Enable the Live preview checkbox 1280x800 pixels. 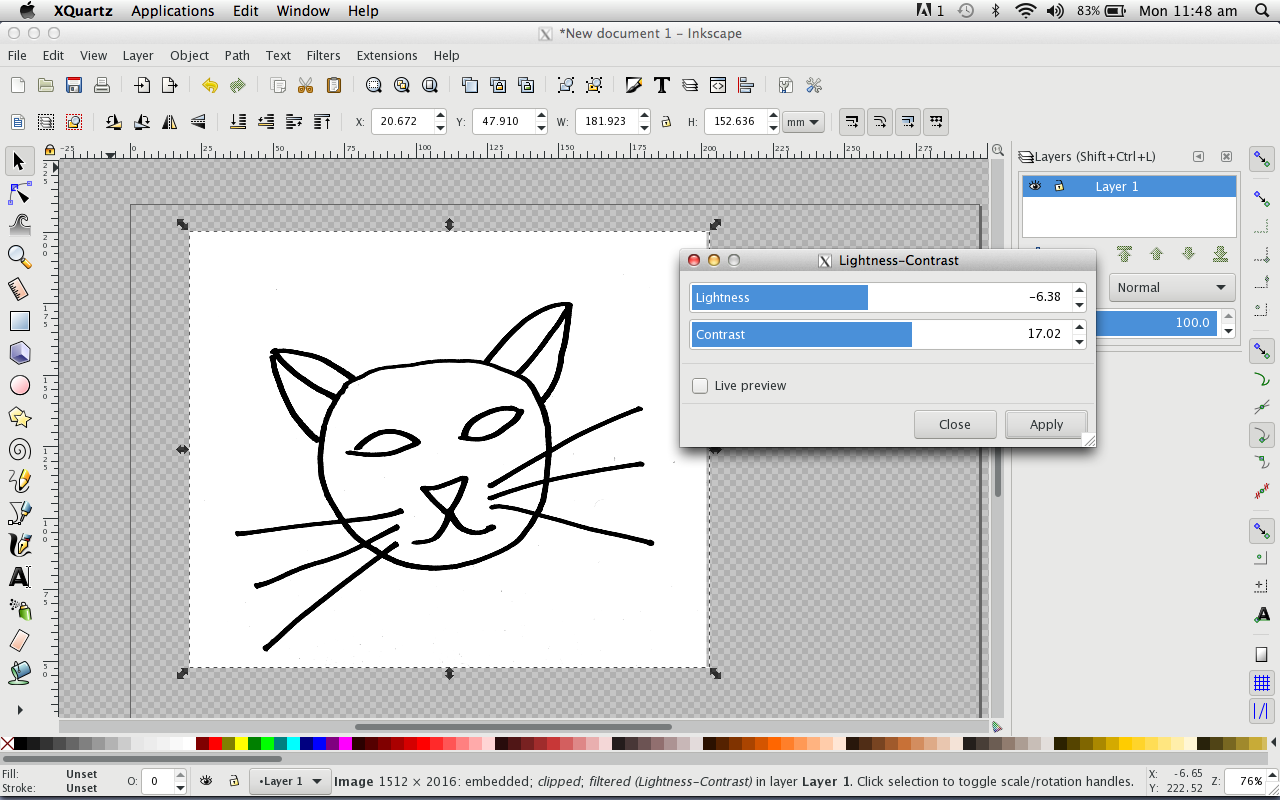[700, 386]
